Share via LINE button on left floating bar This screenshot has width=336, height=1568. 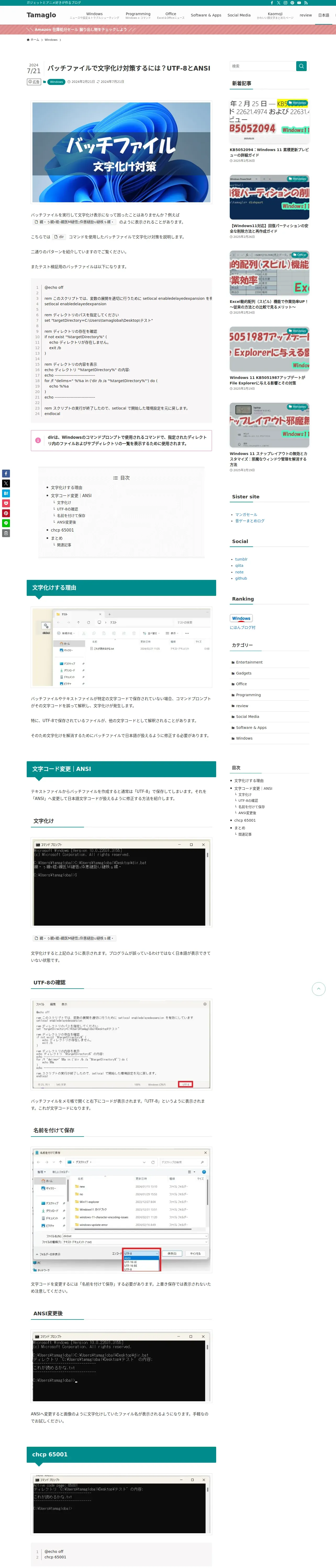[5, 523]
